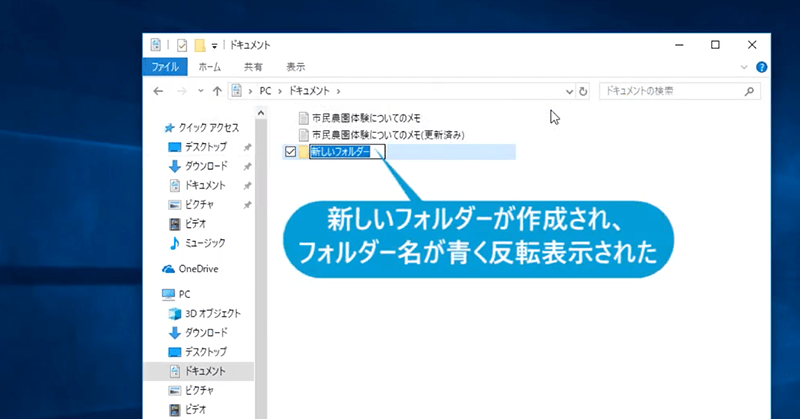The width and height of the screenshot is (800, 419).
Task: Open the recent locations dropdown arrow
Action: click(x=201, y=91)
